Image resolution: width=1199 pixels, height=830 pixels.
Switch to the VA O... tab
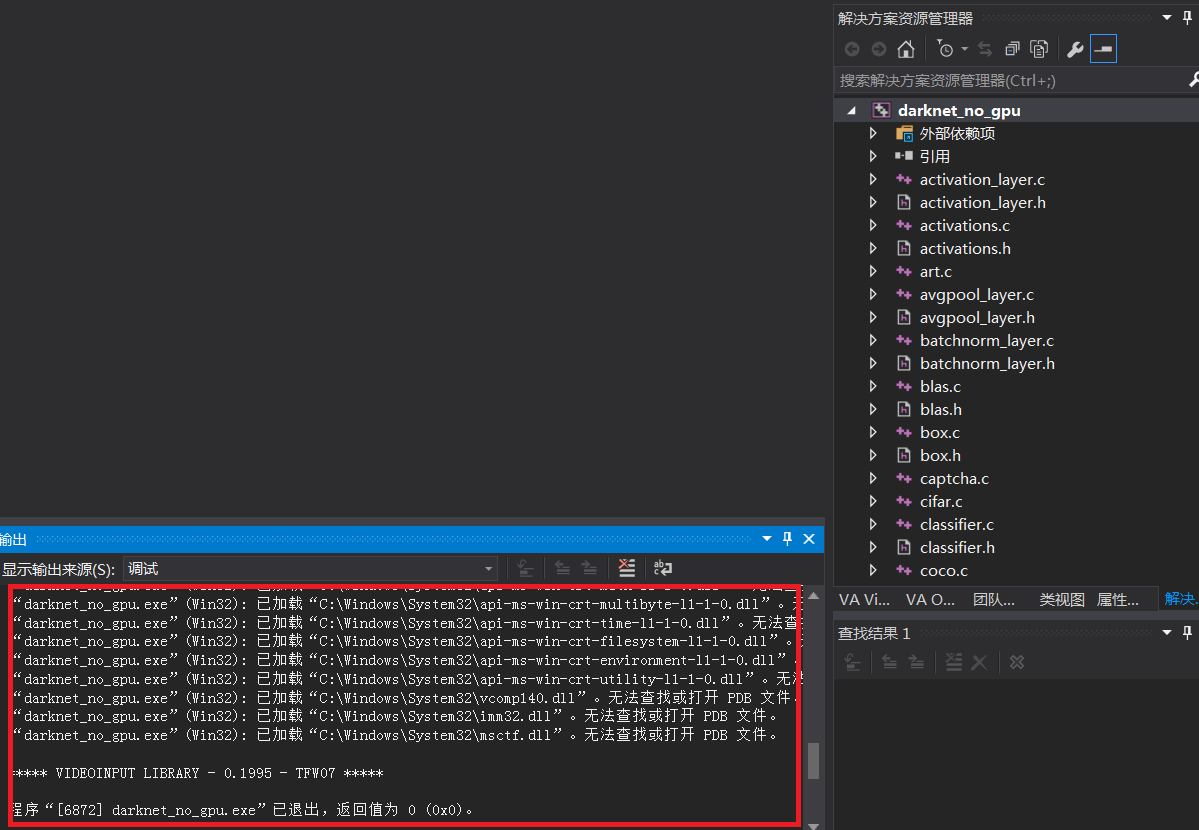coord(930,600)
